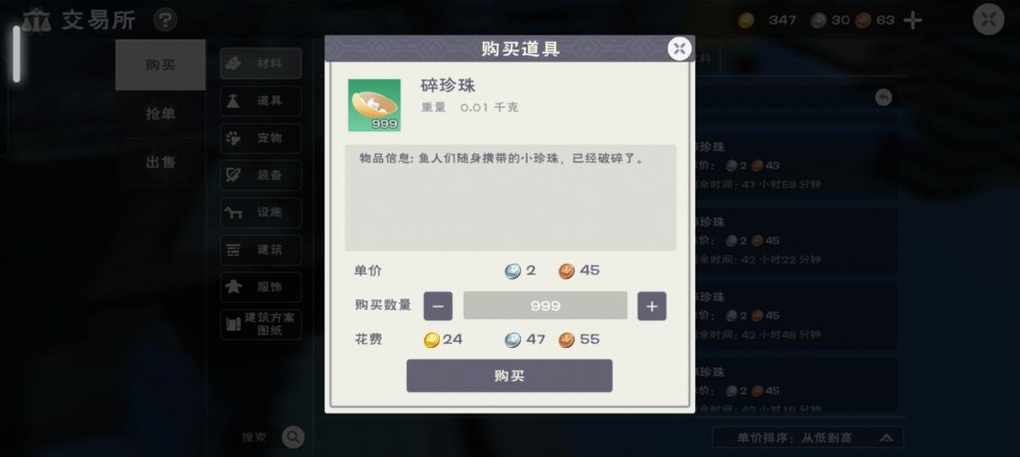1020x457 pixels.
Task: Click the search magnifier icon
Action: click(293, 437)
